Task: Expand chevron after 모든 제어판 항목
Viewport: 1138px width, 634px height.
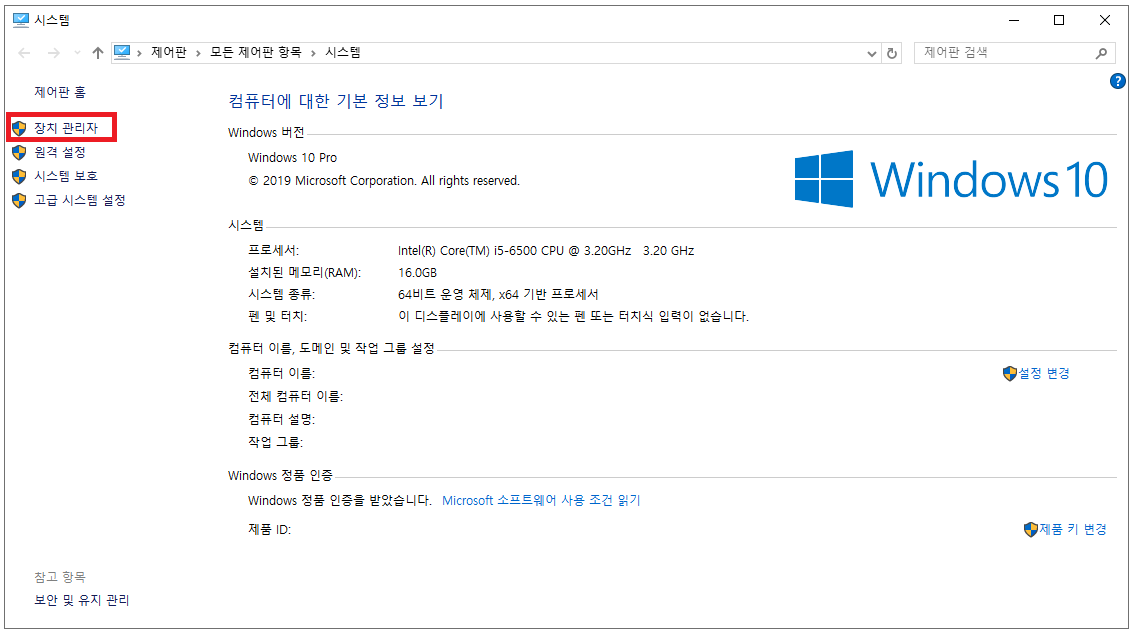Action: (313, 53)
